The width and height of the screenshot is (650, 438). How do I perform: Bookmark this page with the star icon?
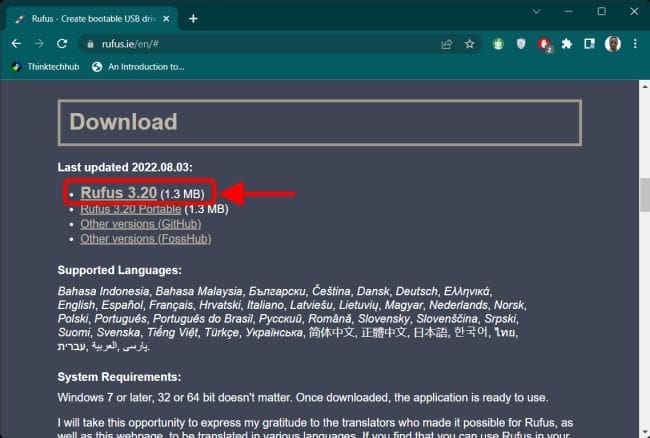(469, 44)
